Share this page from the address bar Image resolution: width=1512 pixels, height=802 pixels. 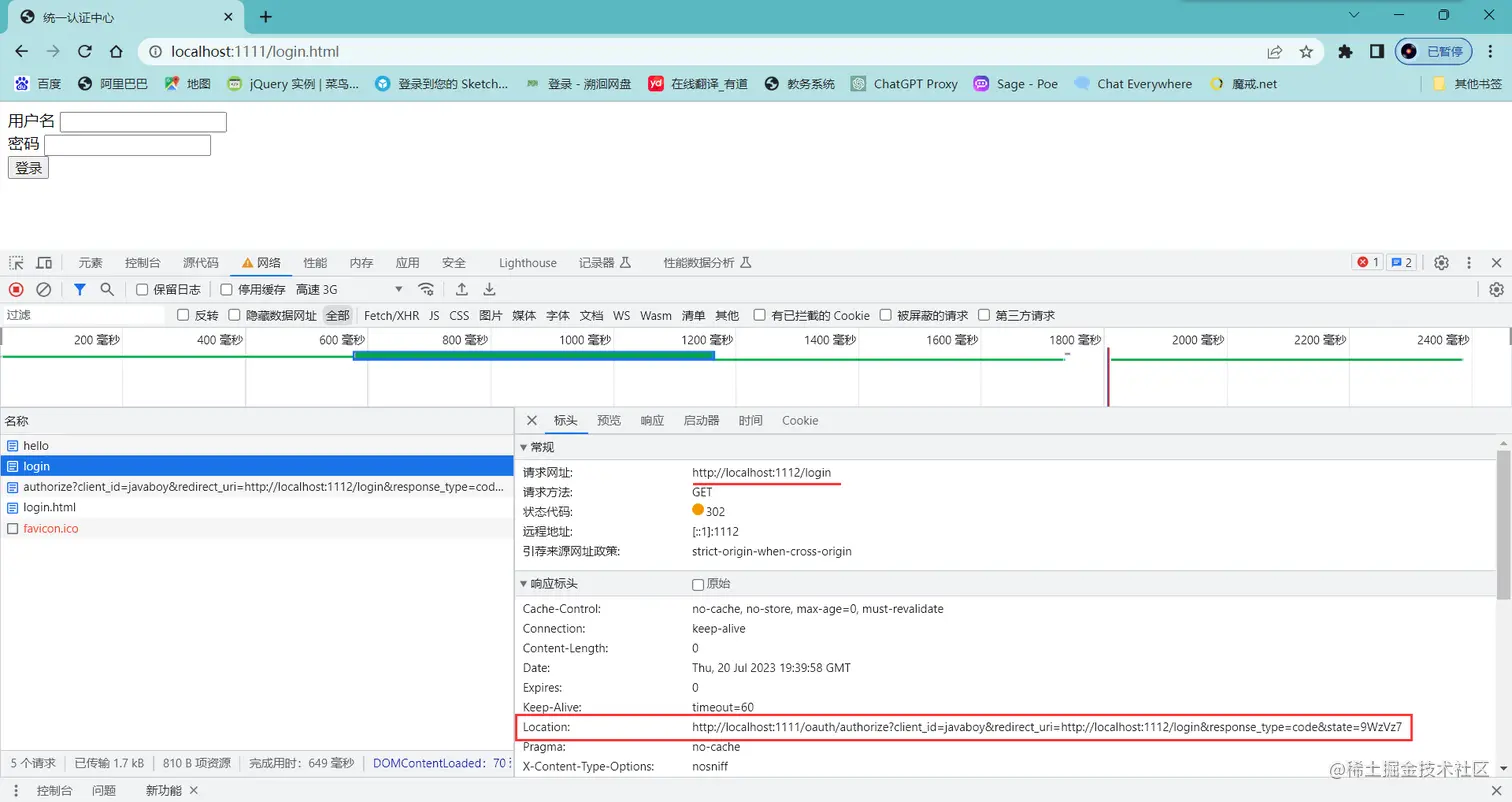pos(1275,52)
